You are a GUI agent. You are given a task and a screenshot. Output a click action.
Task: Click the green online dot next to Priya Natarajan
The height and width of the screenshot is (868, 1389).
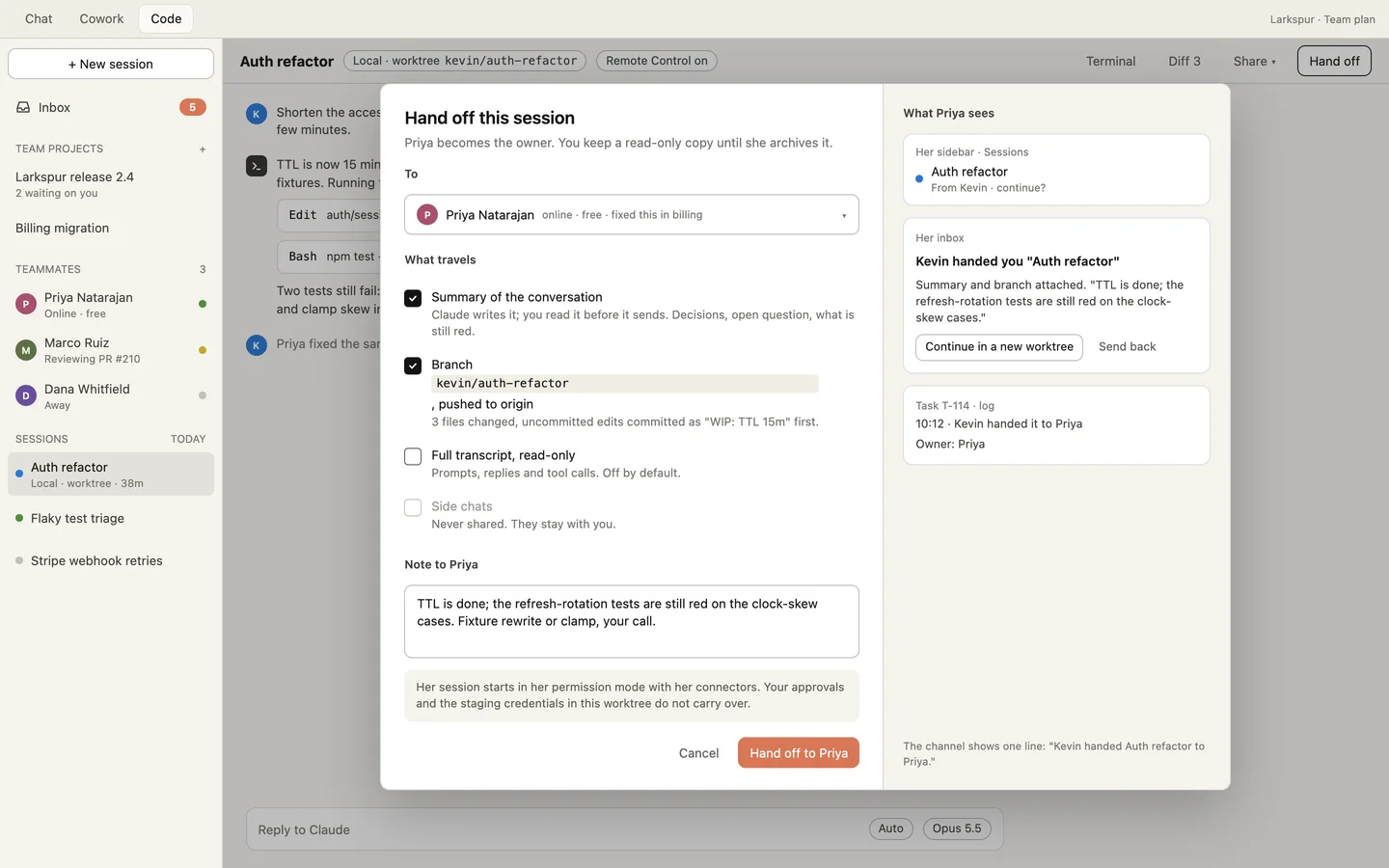point(203,304)
